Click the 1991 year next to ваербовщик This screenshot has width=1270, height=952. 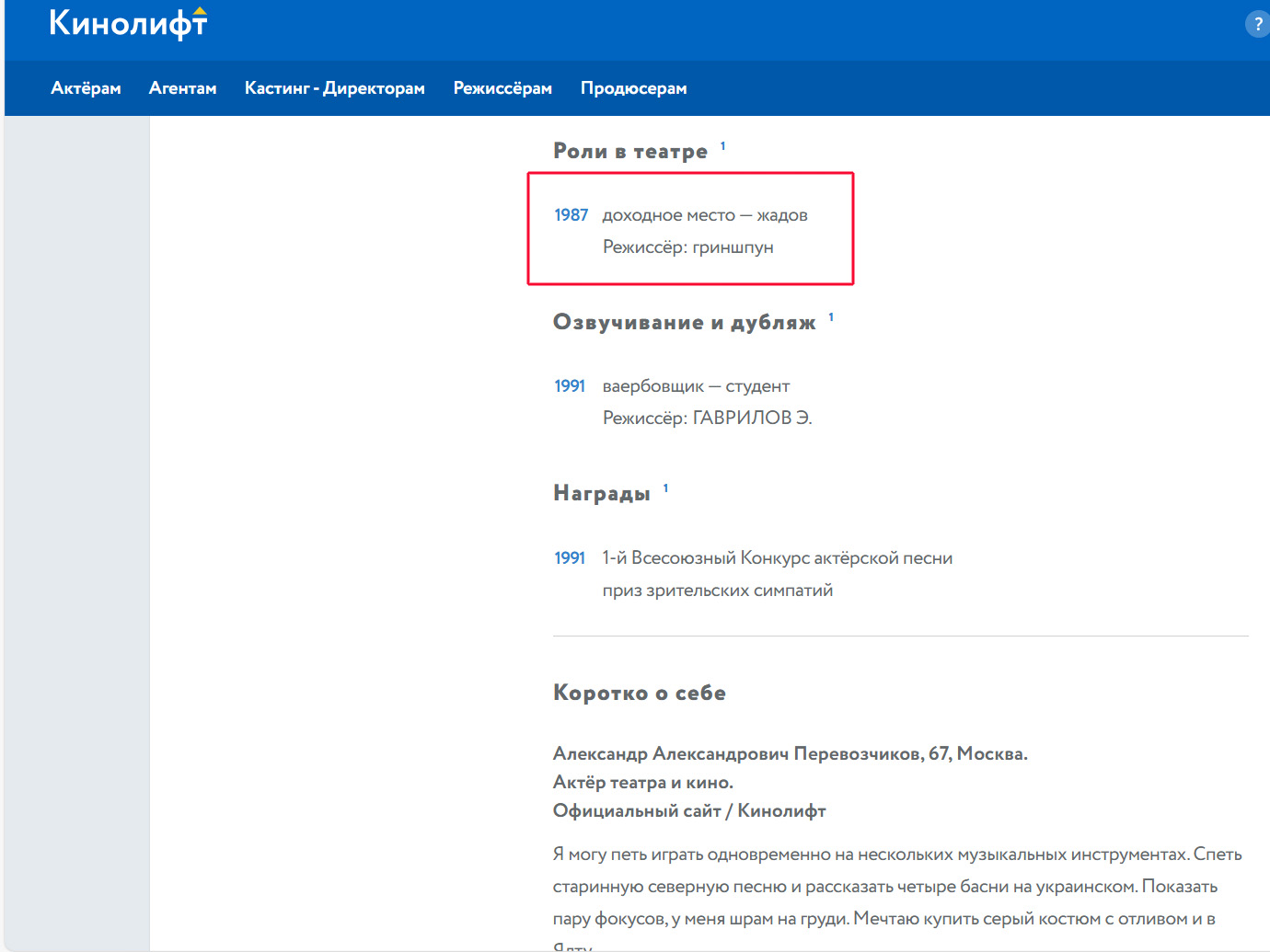point(570,386)
